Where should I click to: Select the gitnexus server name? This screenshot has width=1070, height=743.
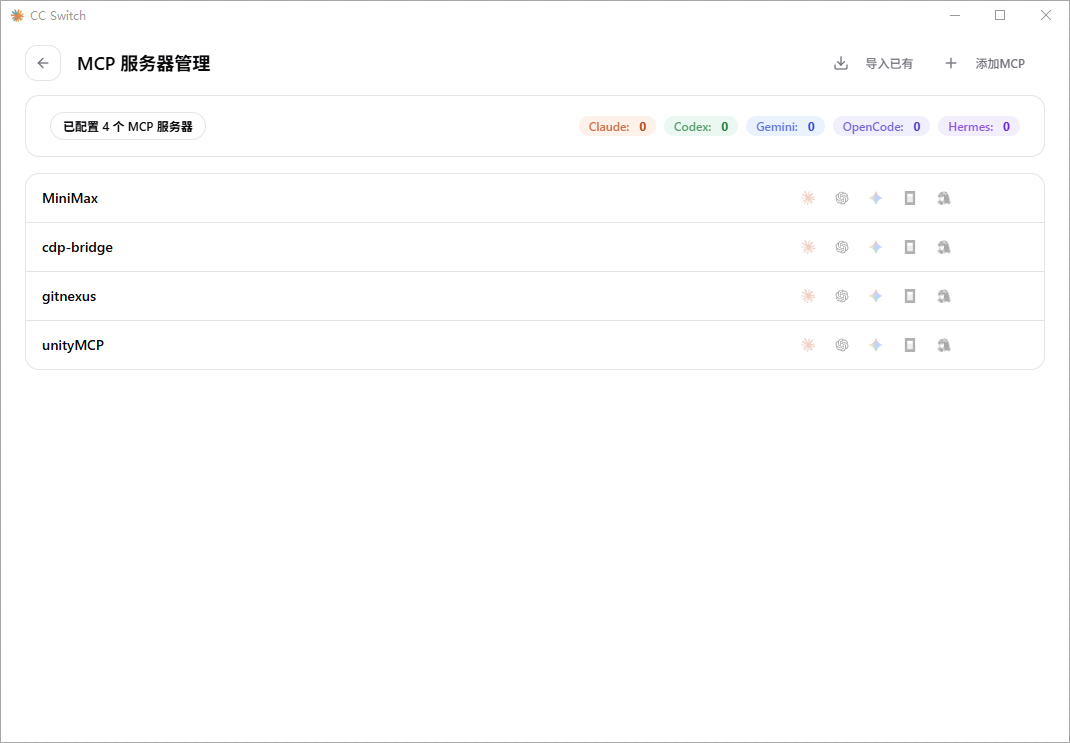coord(69,296)
